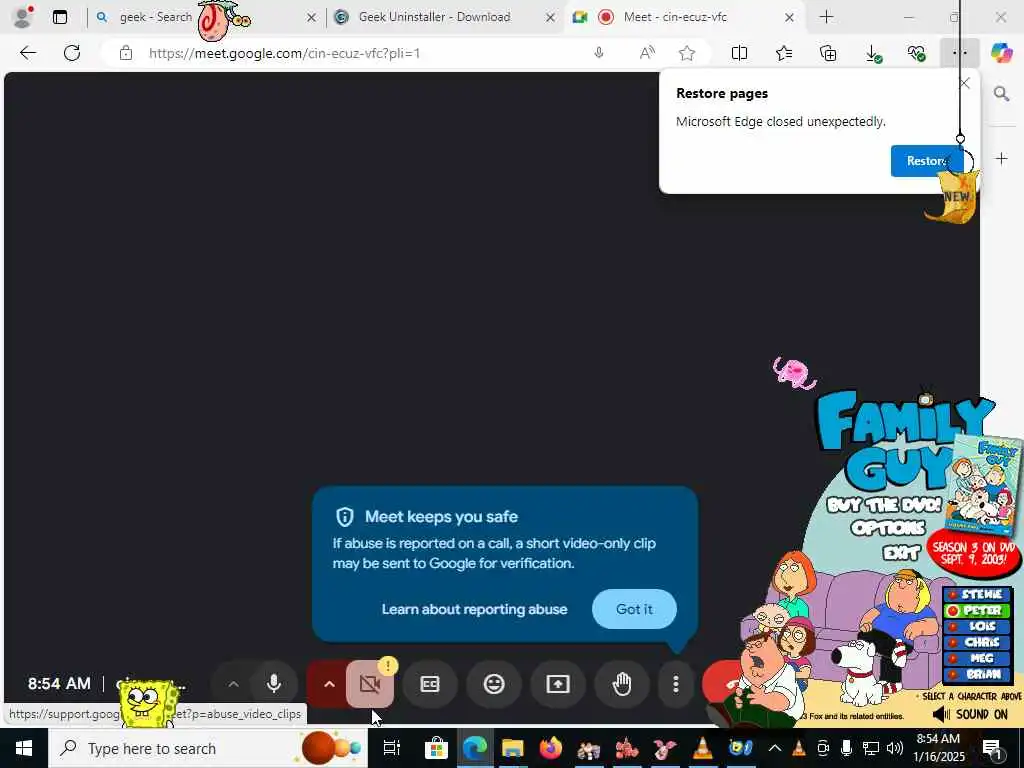Open Meet more options three-dot menu
Viewport: 1024px width, 768px height.
(x=676, y=684)
